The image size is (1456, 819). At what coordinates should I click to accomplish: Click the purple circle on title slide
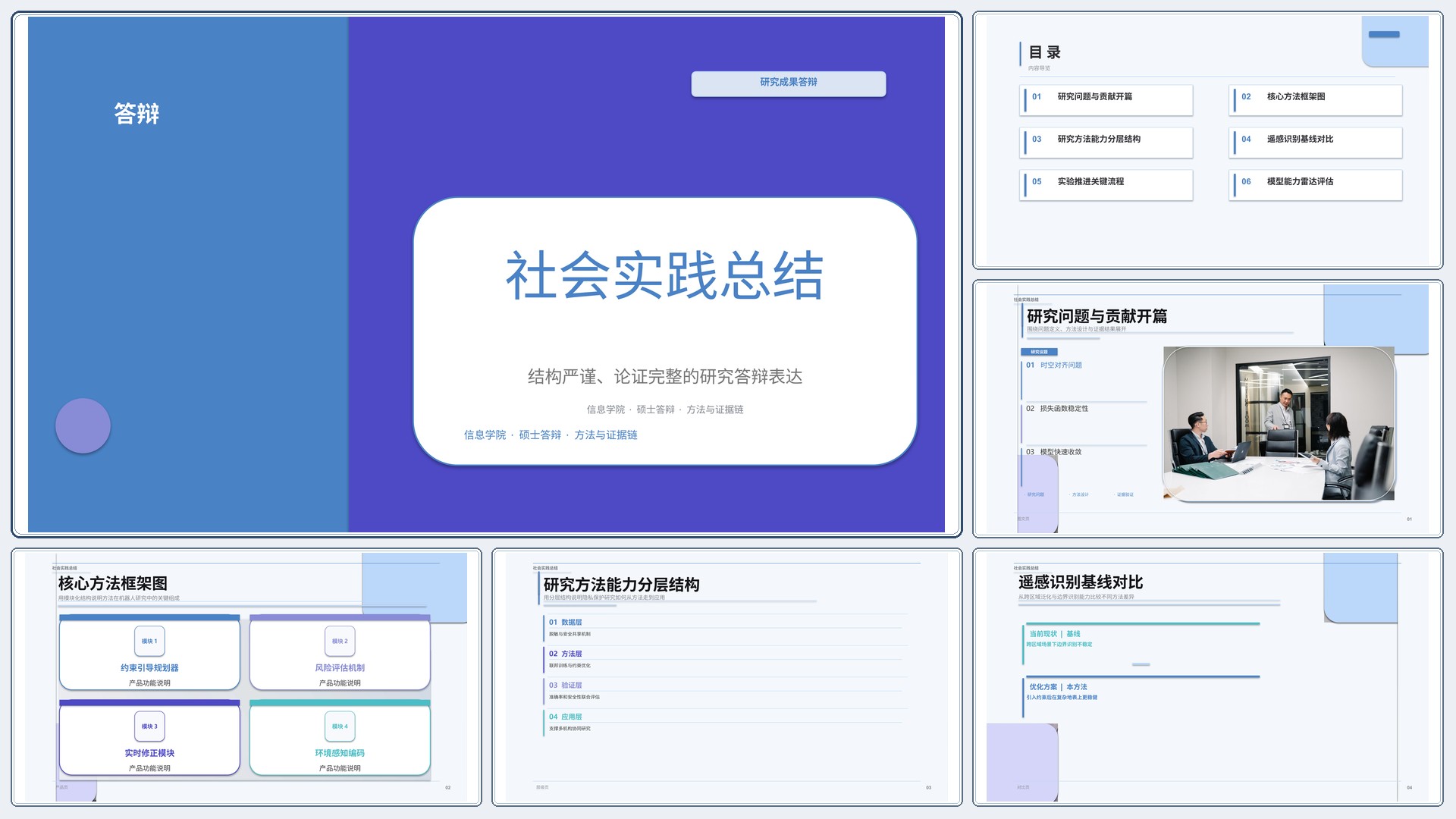[83, 425]
